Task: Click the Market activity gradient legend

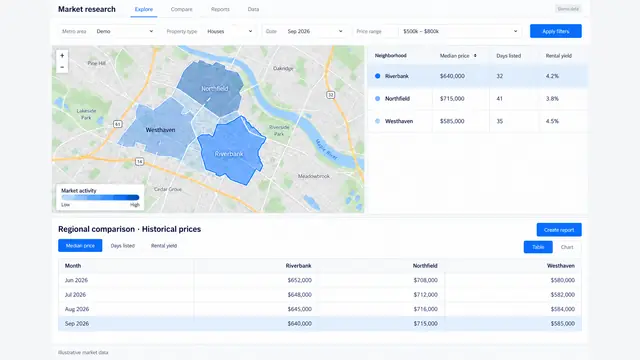Action: tap(100, 198)
